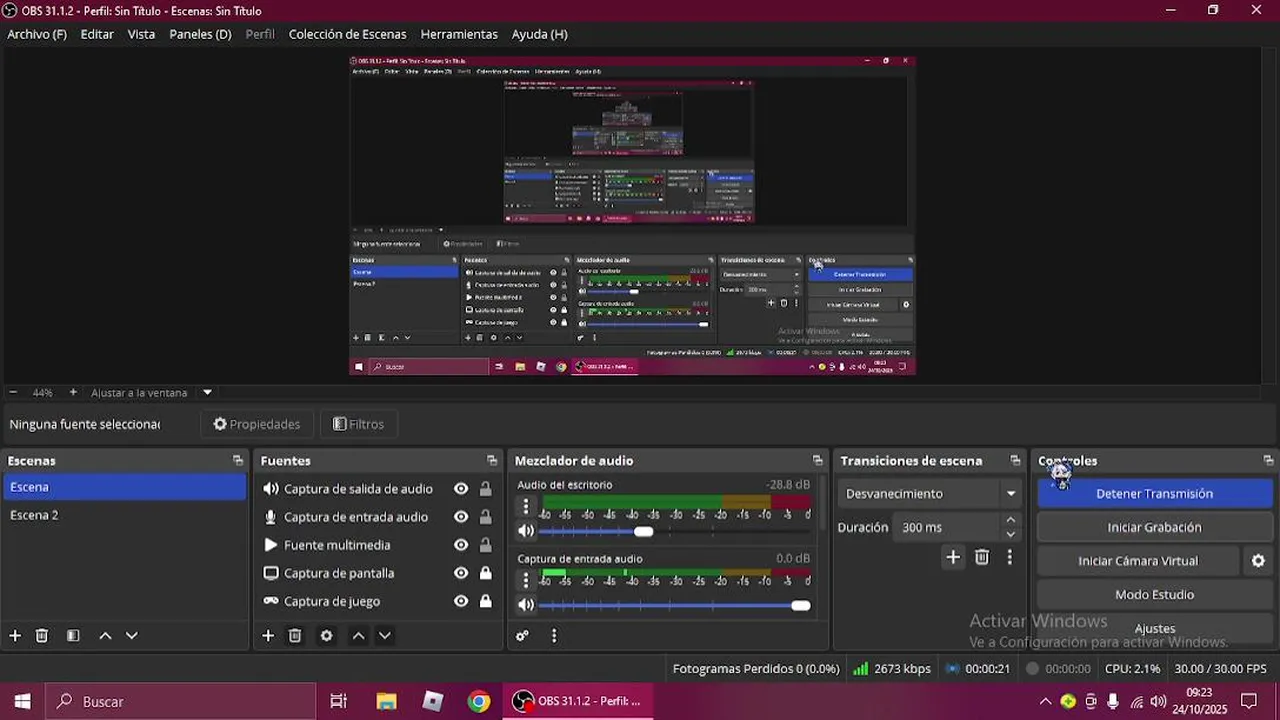The image size is (1280, 720).
Task: Add a scene transition with plus icon
Action: click(x=953, y=557)
